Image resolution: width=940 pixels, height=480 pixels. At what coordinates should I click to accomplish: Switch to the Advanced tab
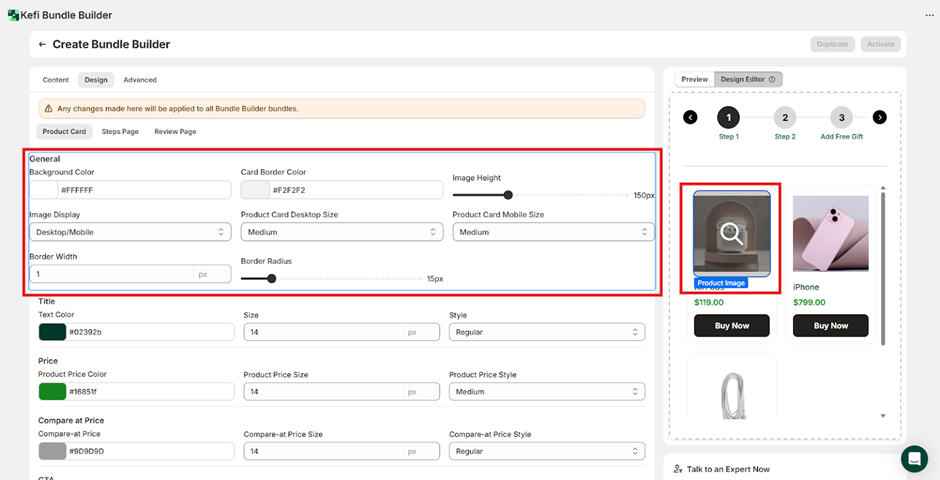[140, 80]
